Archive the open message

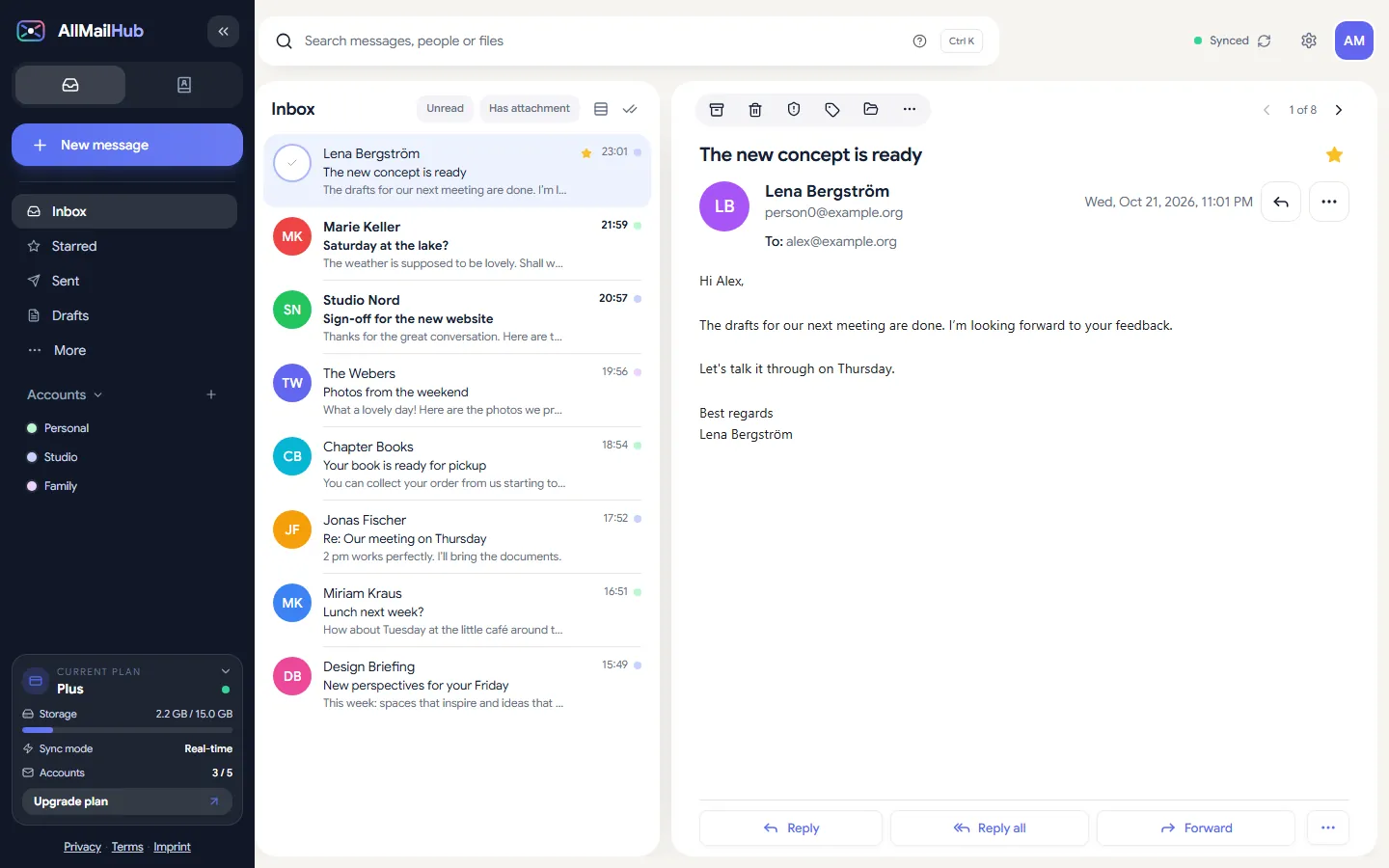pos(717,110)
